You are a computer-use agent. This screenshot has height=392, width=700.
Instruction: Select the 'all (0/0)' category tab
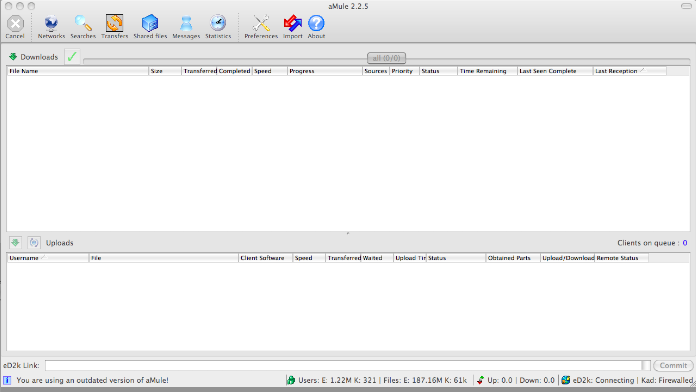pos(386,58)
